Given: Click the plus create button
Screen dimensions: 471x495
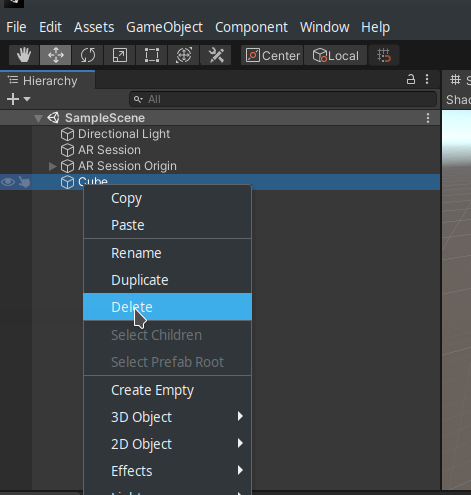Looking at the screenshot, I should [13, 99].
